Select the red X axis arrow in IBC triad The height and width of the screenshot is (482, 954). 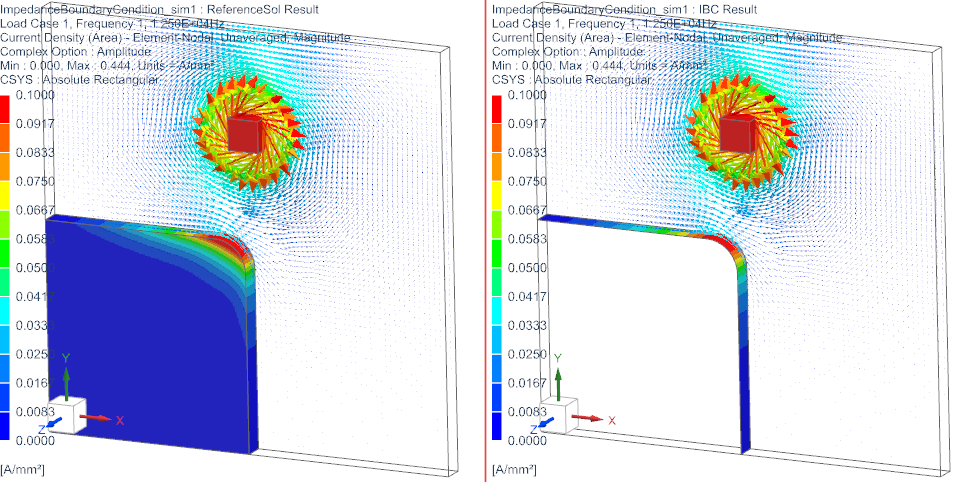(590, 417)
